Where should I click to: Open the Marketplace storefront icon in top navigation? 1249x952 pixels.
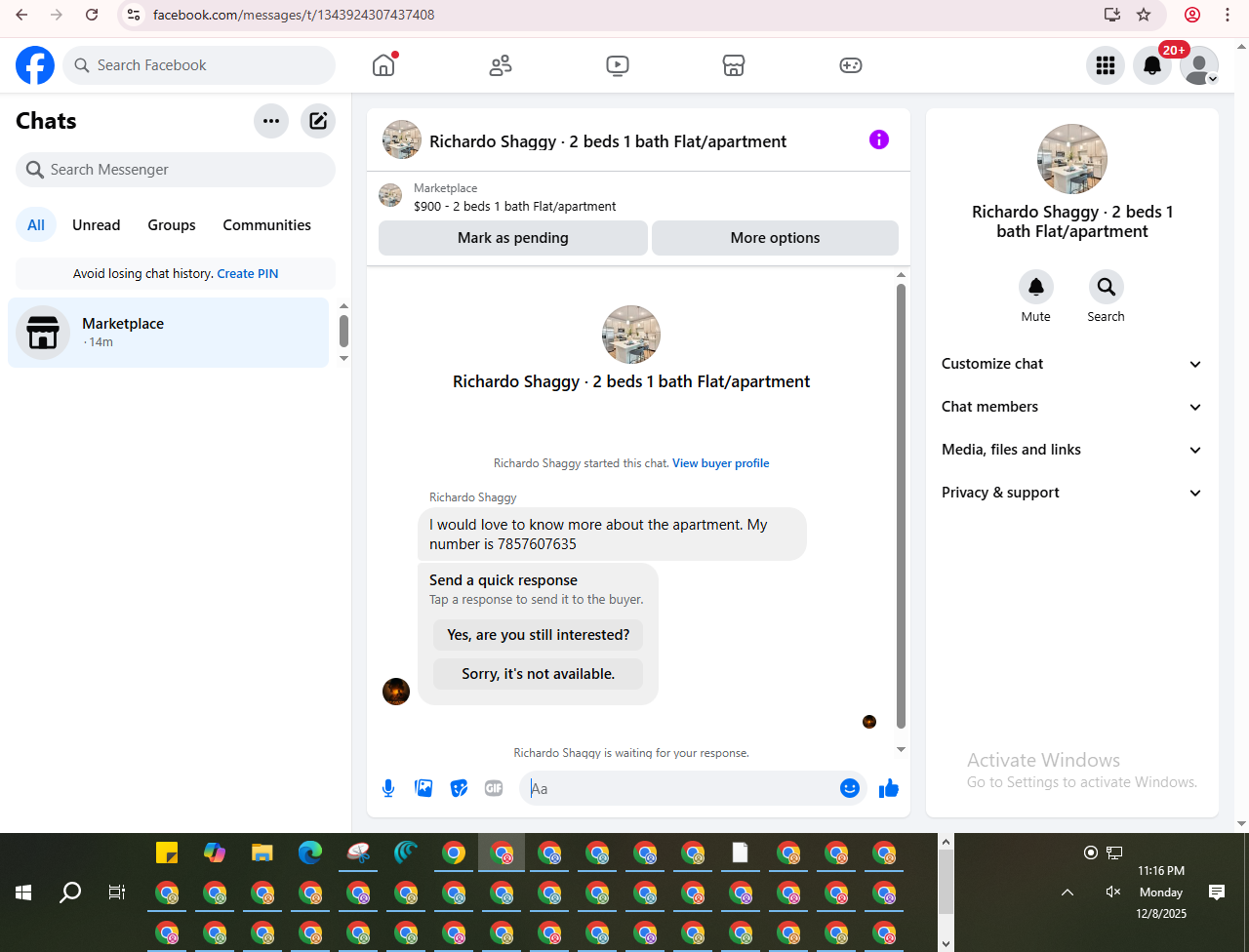[734, 65]
